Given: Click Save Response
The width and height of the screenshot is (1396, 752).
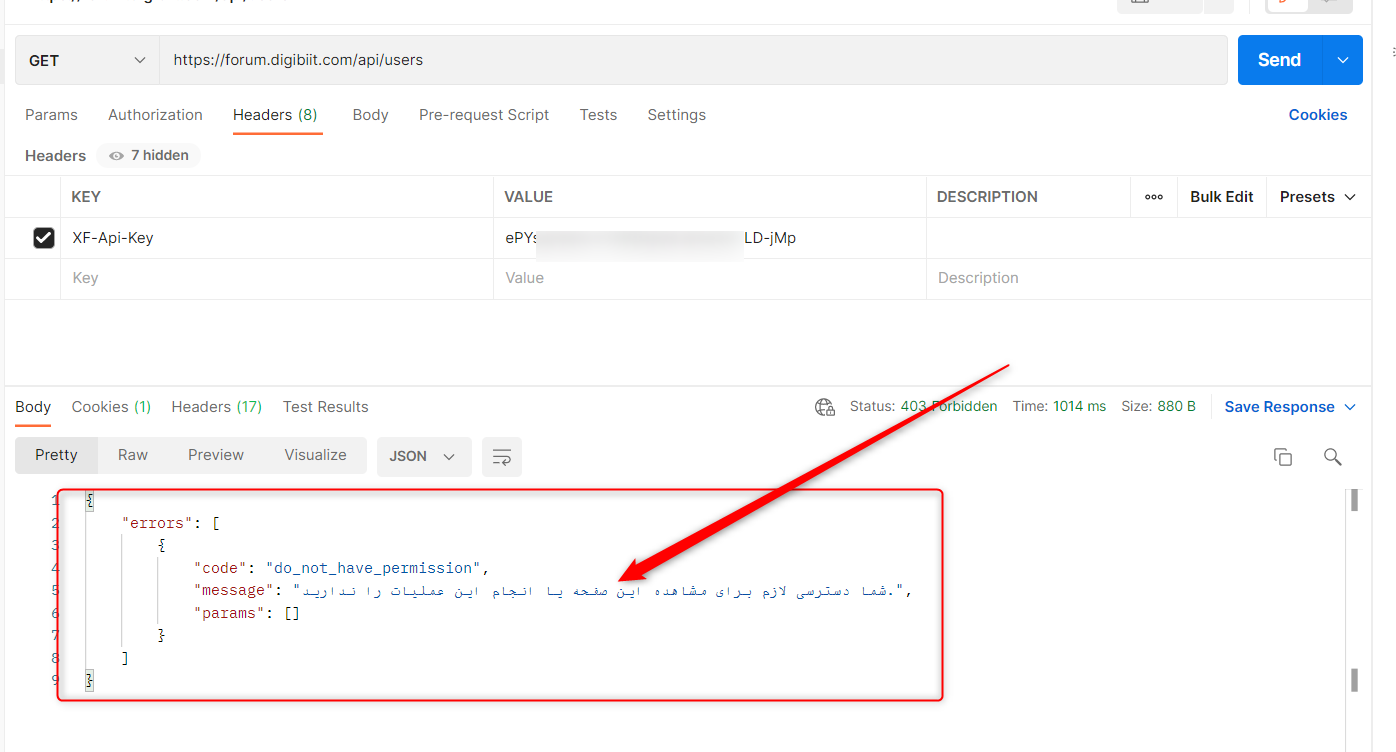Looking at the screenshot, I should [x=1279, y=407].
